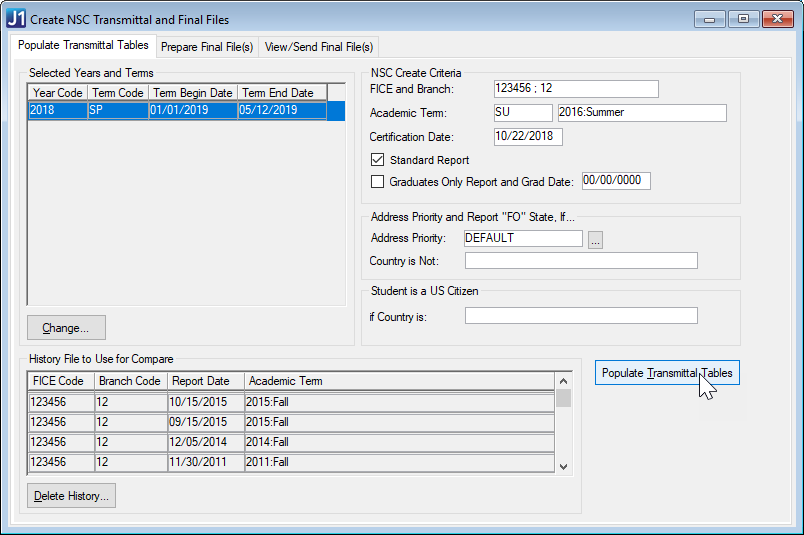Select history row dated 10/15/2015
The width and height of the screenshot is (804, 535).
point(290,402)
